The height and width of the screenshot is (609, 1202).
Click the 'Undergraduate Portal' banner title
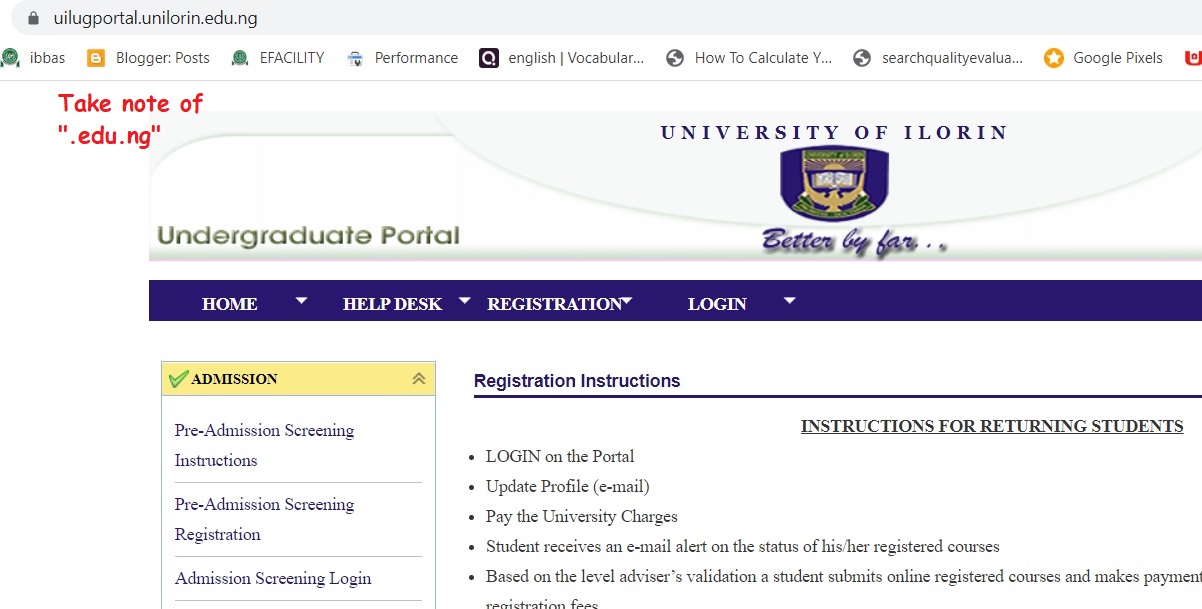tap(309, 236)
